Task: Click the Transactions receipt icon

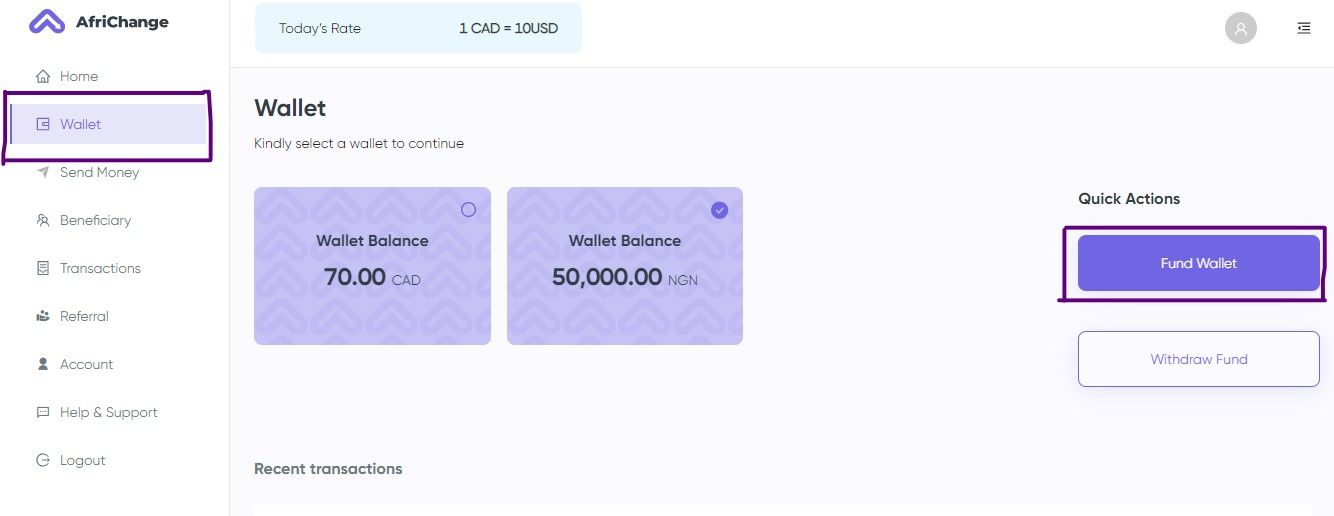Action: (43, 268)
